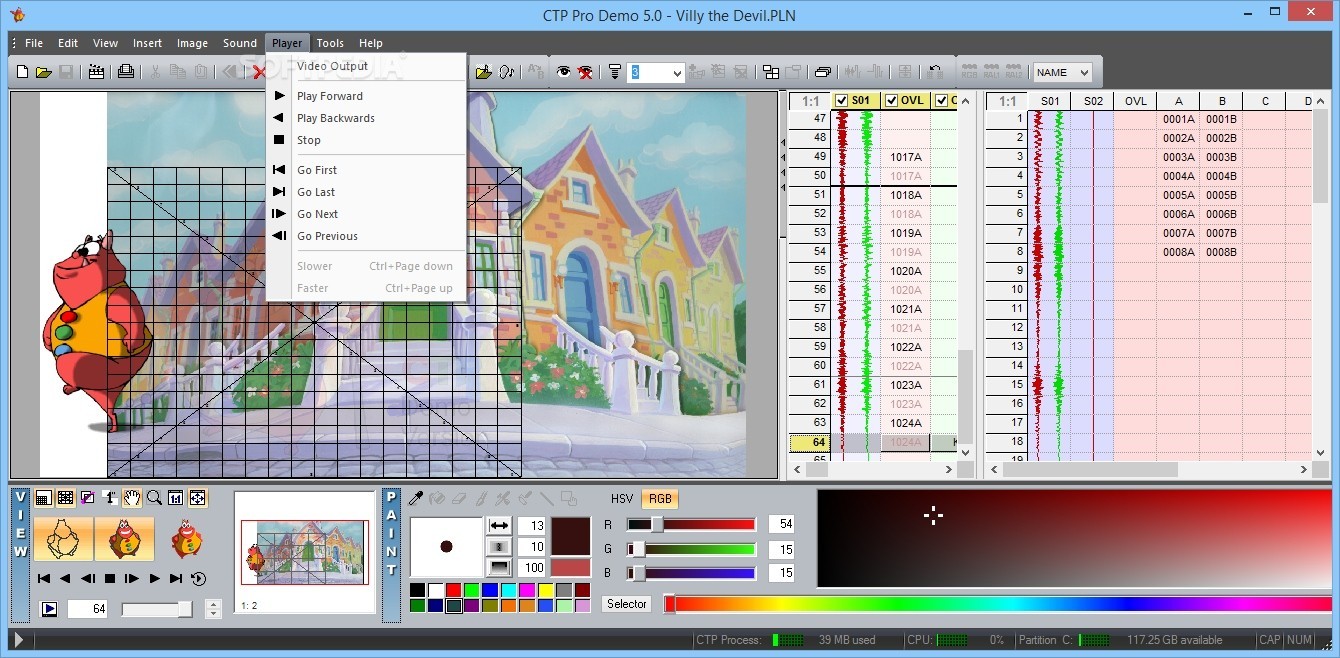Switch to the RGB color mode
Screen dimensions: 1340x658
pyautogui.click(x=660, y=498)
